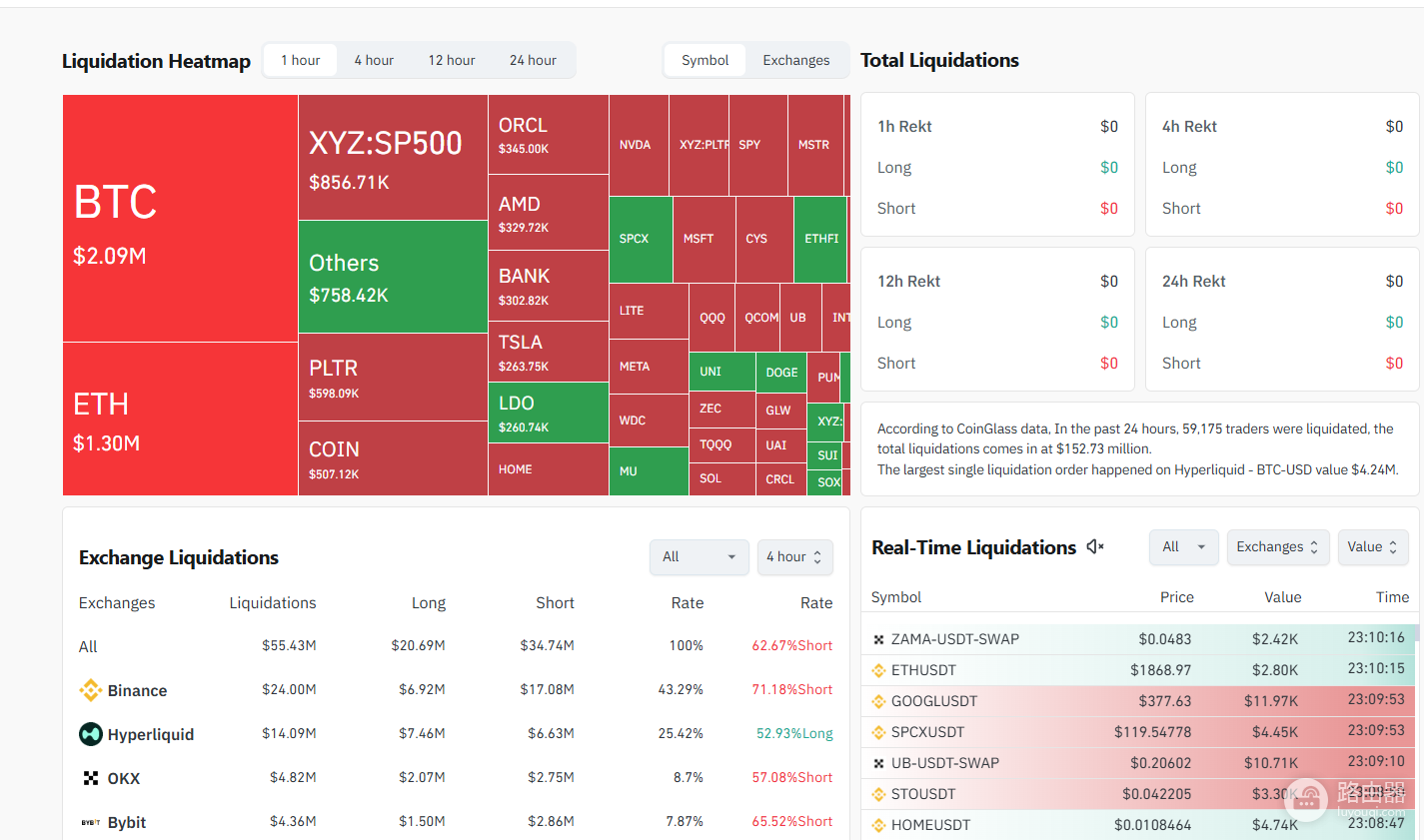Click the green UNI heatmap tile
The width and height of the screenshot is (1424, 840).
[x=721, y=373]
